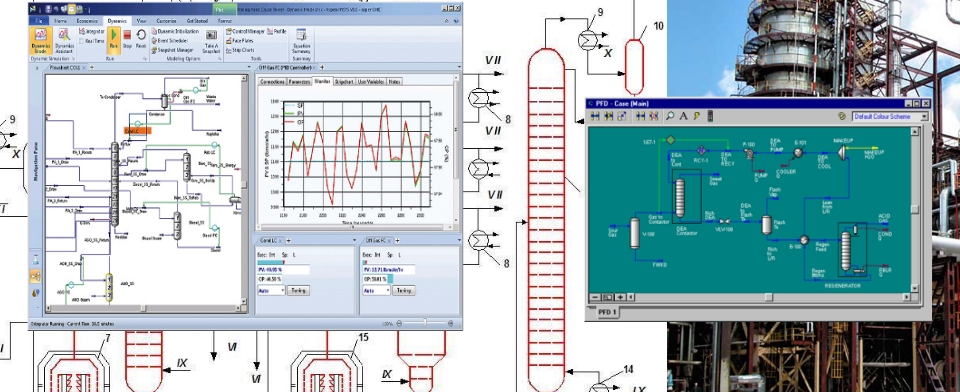
Task: Select the PFD 1 sheet tab
Action: [x=607, y=312]
